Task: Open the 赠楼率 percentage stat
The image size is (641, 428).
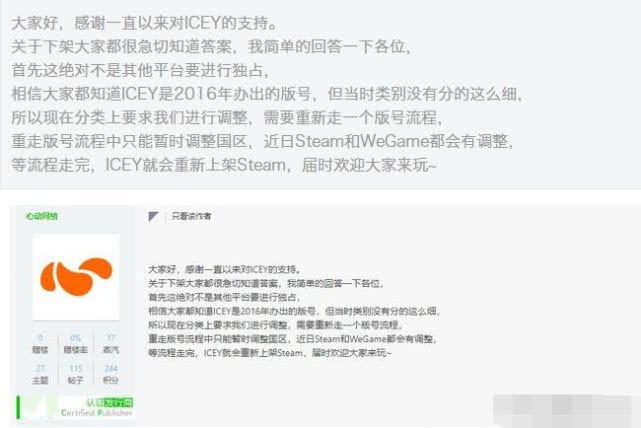Action: click(x=76, y=344)
